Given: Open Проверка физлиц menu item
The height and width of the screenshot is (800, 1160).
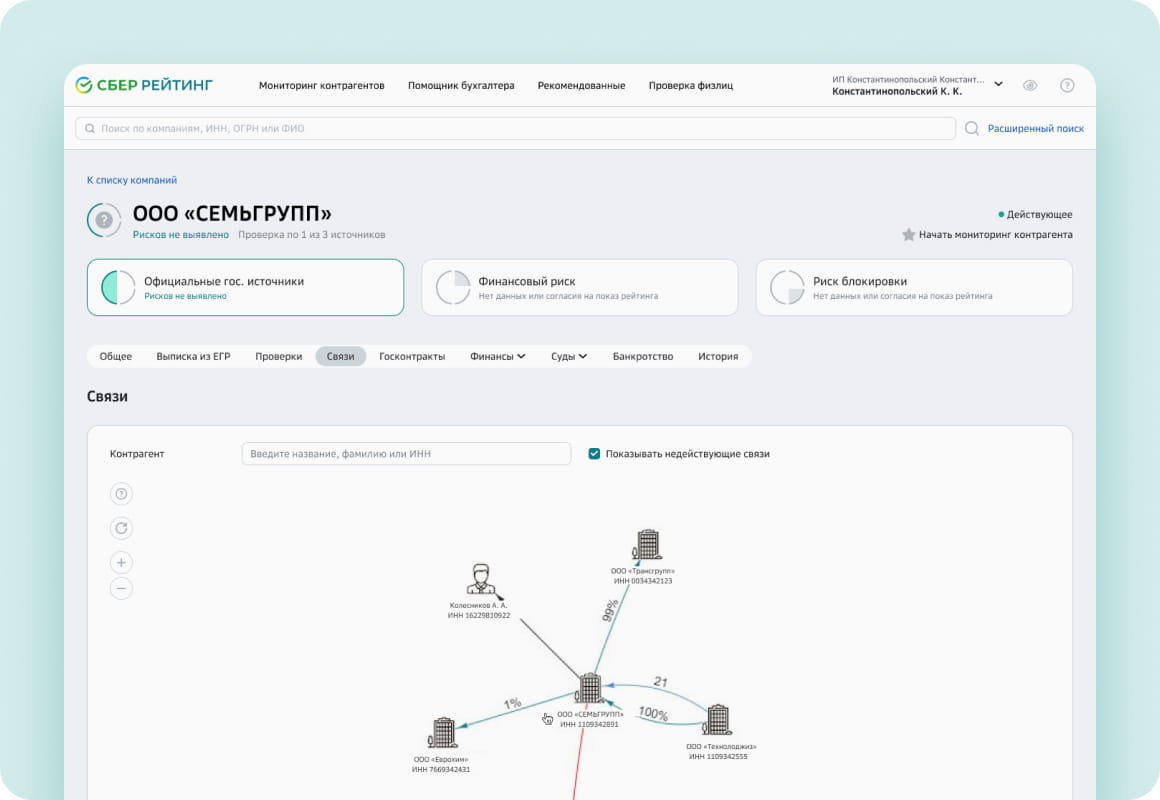Looking at the screenshot, I should point(691,86).
